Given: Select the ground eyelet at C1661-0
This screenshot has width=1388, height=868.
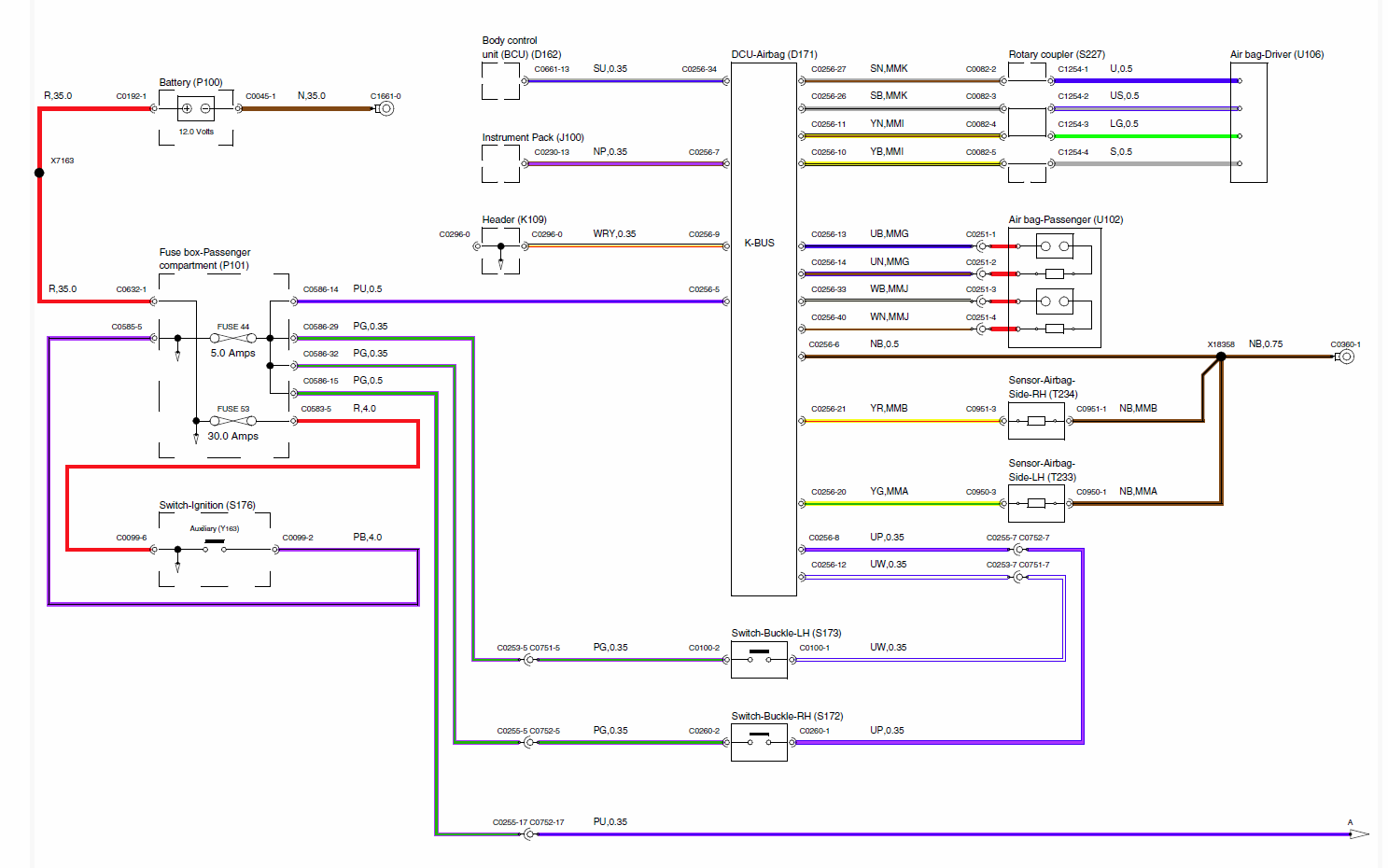Looking at the screenshot, I should tap(386, 108).
